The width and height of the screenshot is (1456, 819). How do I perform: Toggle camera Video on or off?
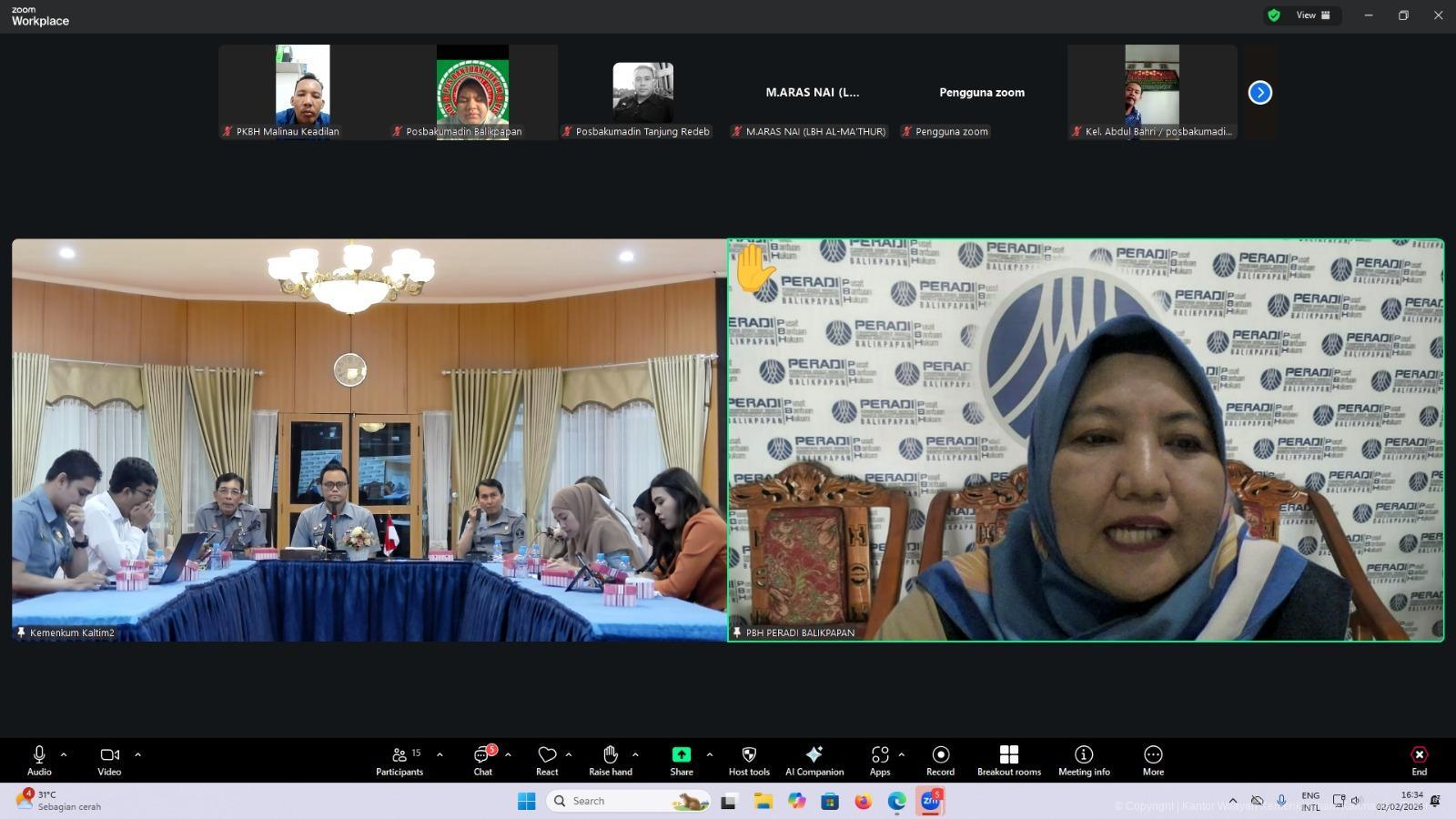(x=109, y=761)
